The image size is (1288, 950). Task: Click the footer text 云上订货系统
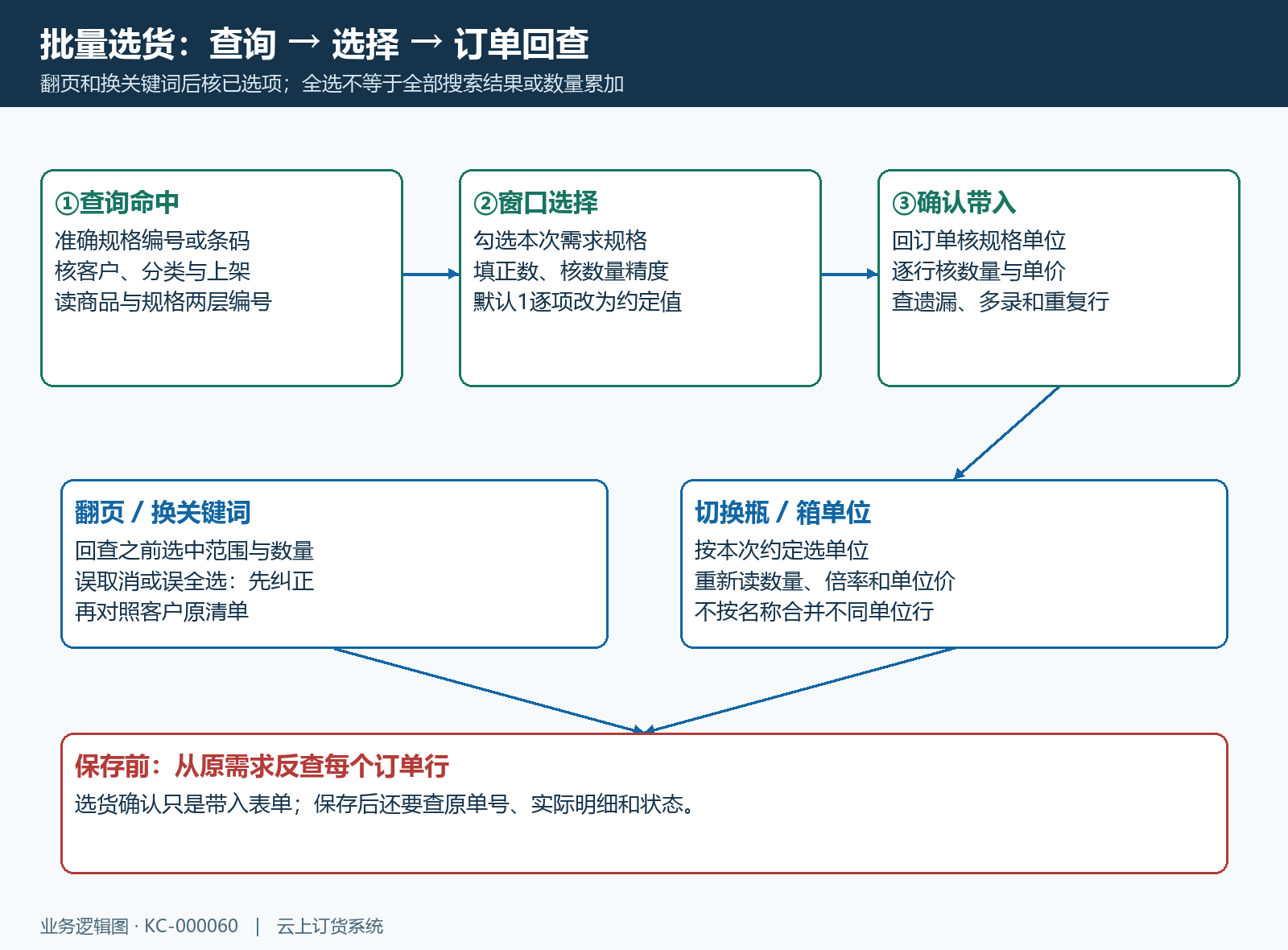[x=330, y=927]
